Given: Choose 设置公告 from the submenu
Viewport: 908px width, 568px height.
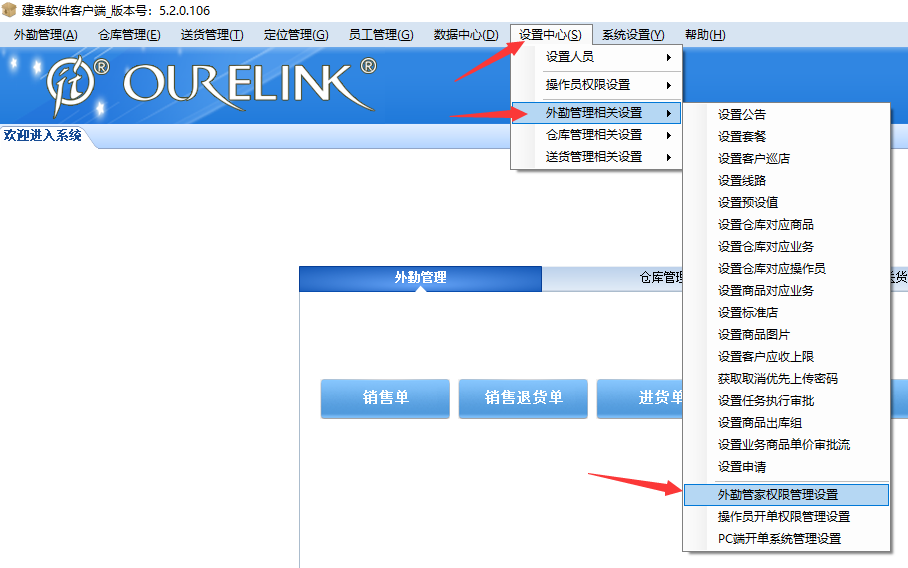Looking at the screenshot, I should [742, 115].
